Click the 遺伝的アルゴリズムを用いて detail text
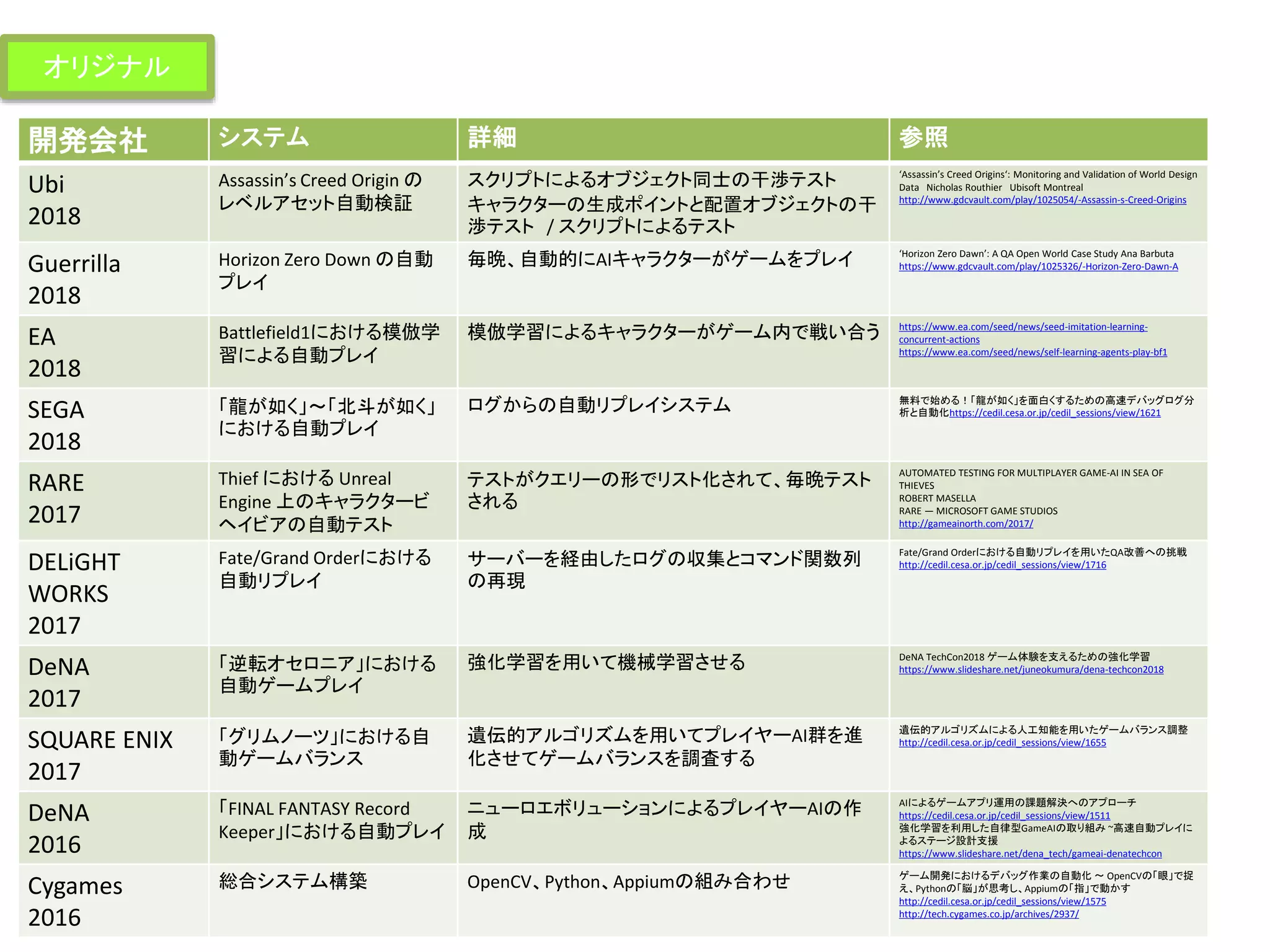This screenshot has width=1270, height=952. (x=665, y=746)
